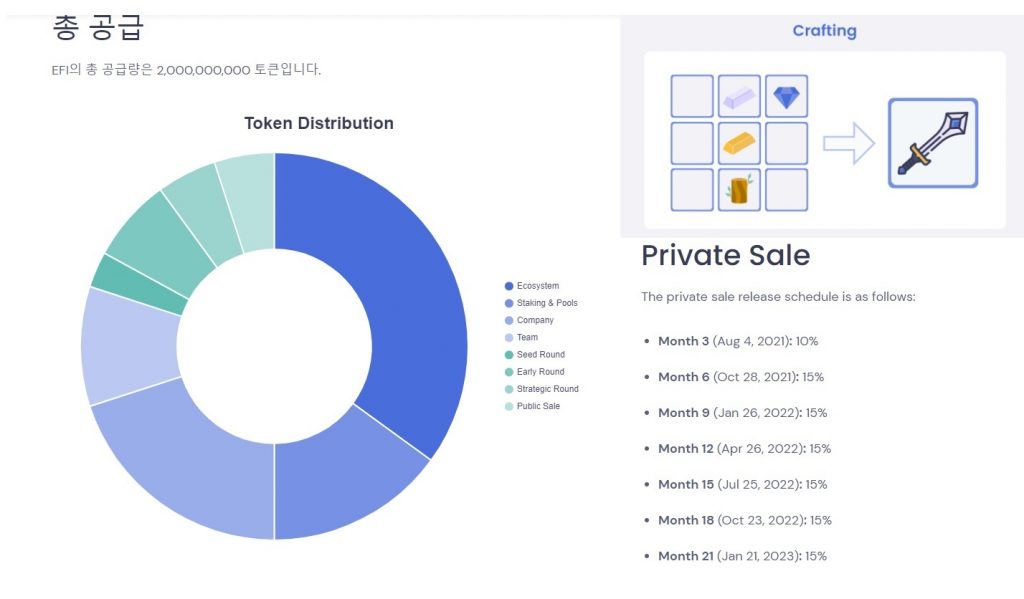Toggle the Company legend entry
The image size is (1024, 599).
(534, 320)
